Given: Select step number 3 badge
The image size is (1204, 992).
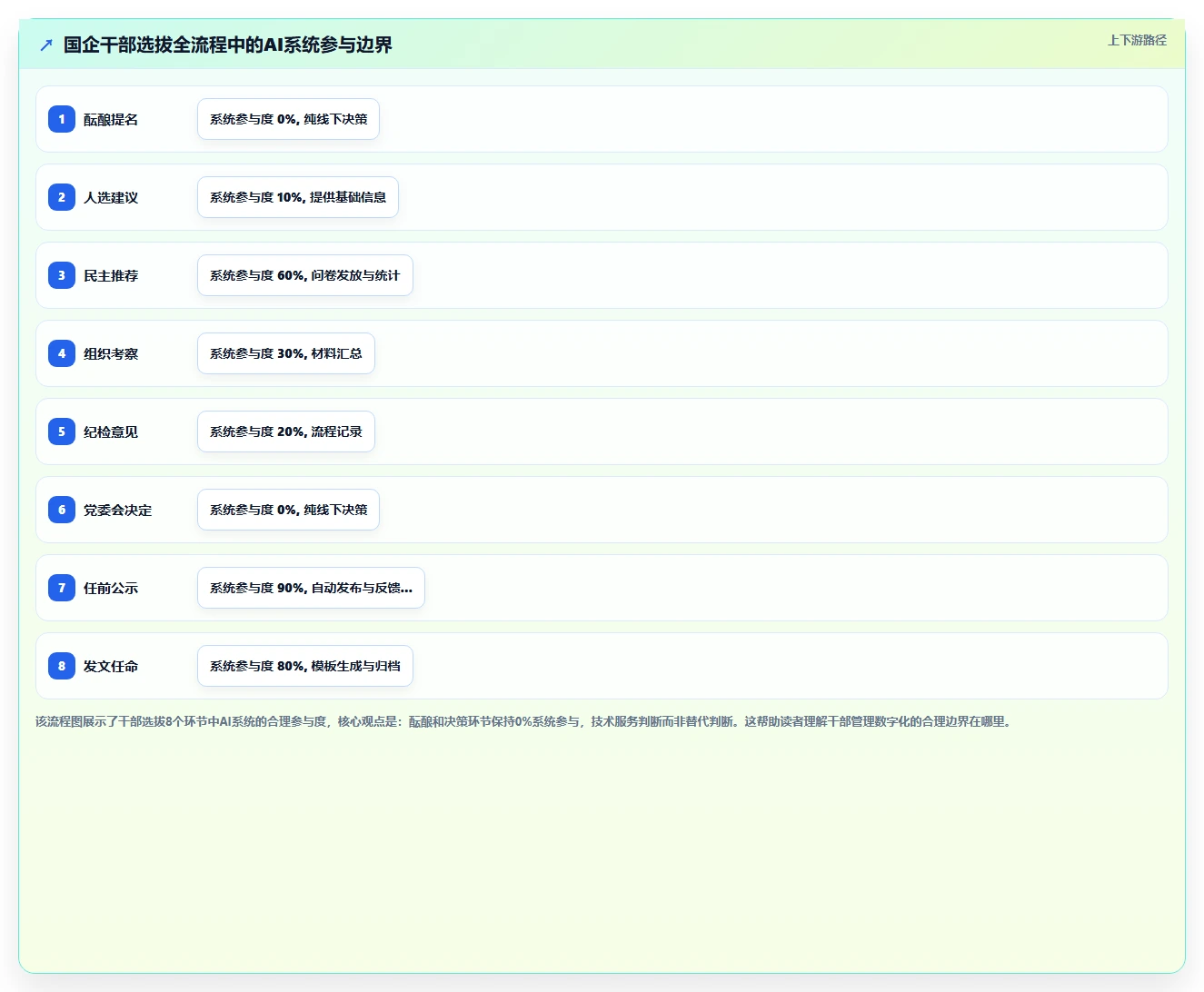Looking at the screenshot, I should (x=62, y=275).
